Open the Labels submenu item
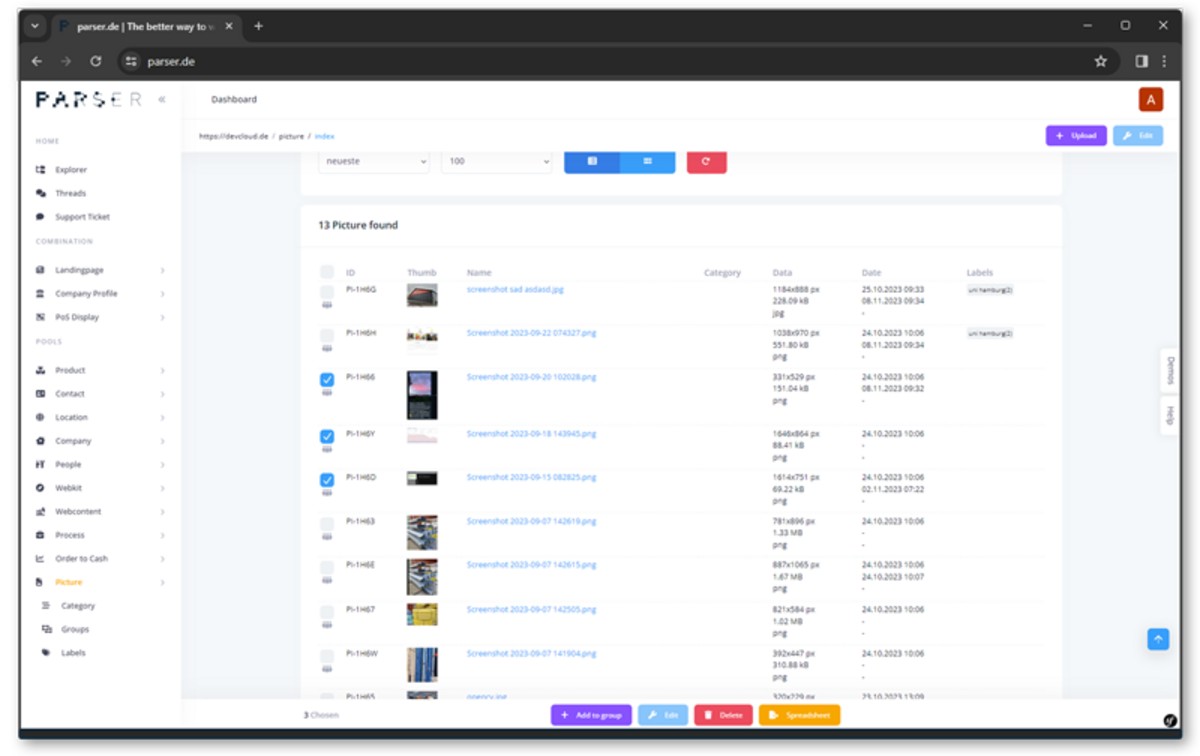 (x=73, y=653)
